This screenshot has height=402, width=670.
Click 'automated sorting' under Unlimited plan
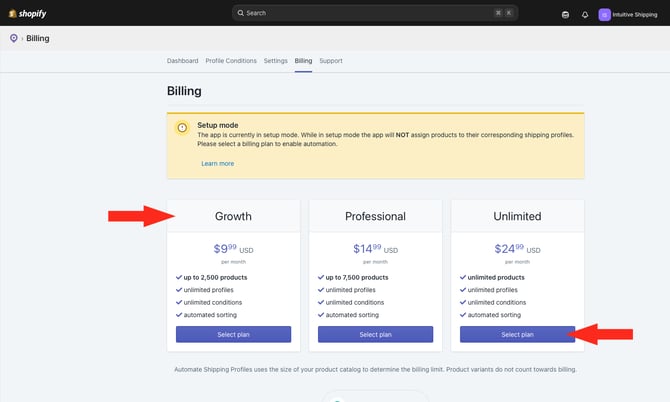(x=494, y=315)
